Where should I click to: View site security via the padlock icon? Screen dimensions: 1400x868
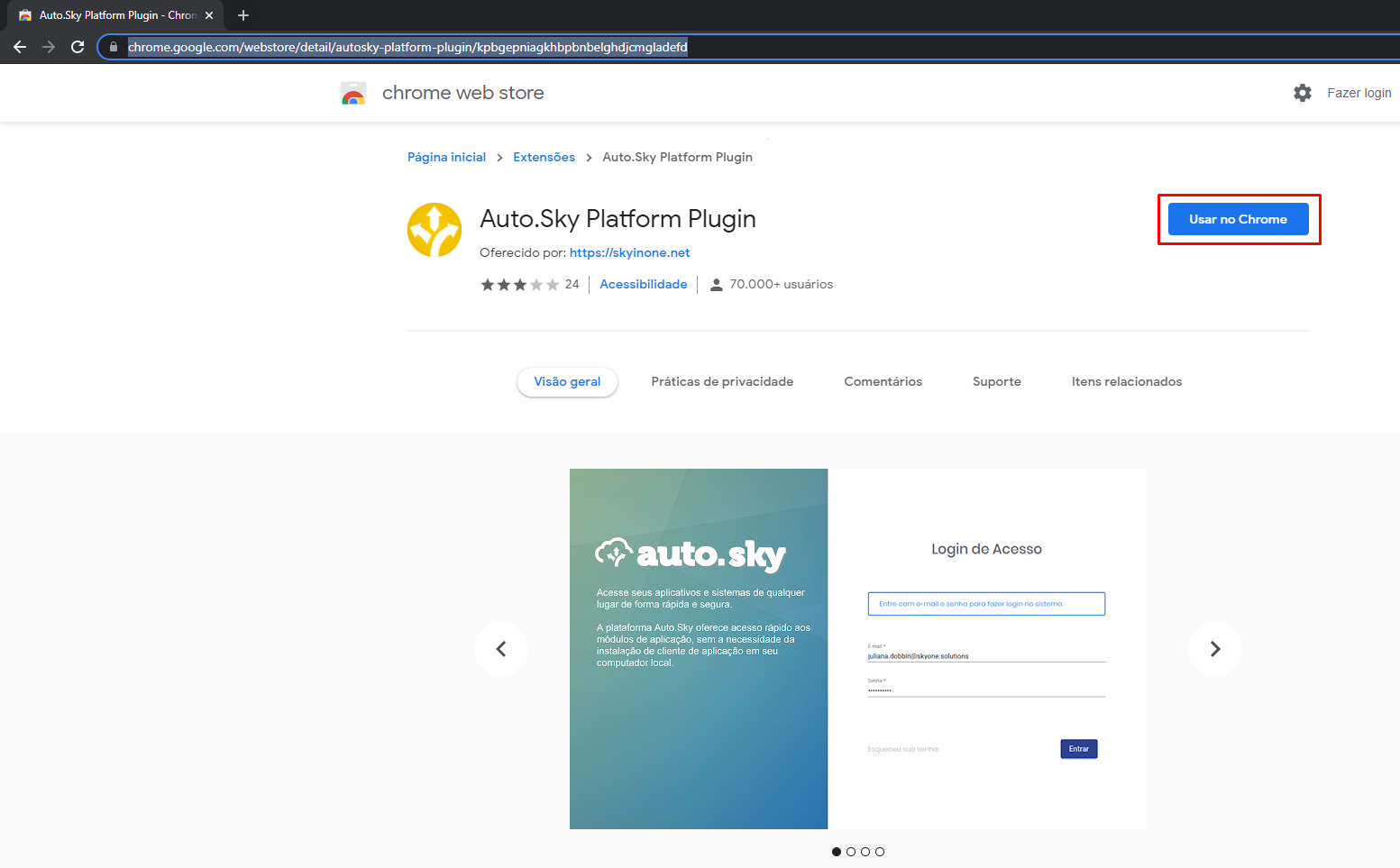coord(114,47)
